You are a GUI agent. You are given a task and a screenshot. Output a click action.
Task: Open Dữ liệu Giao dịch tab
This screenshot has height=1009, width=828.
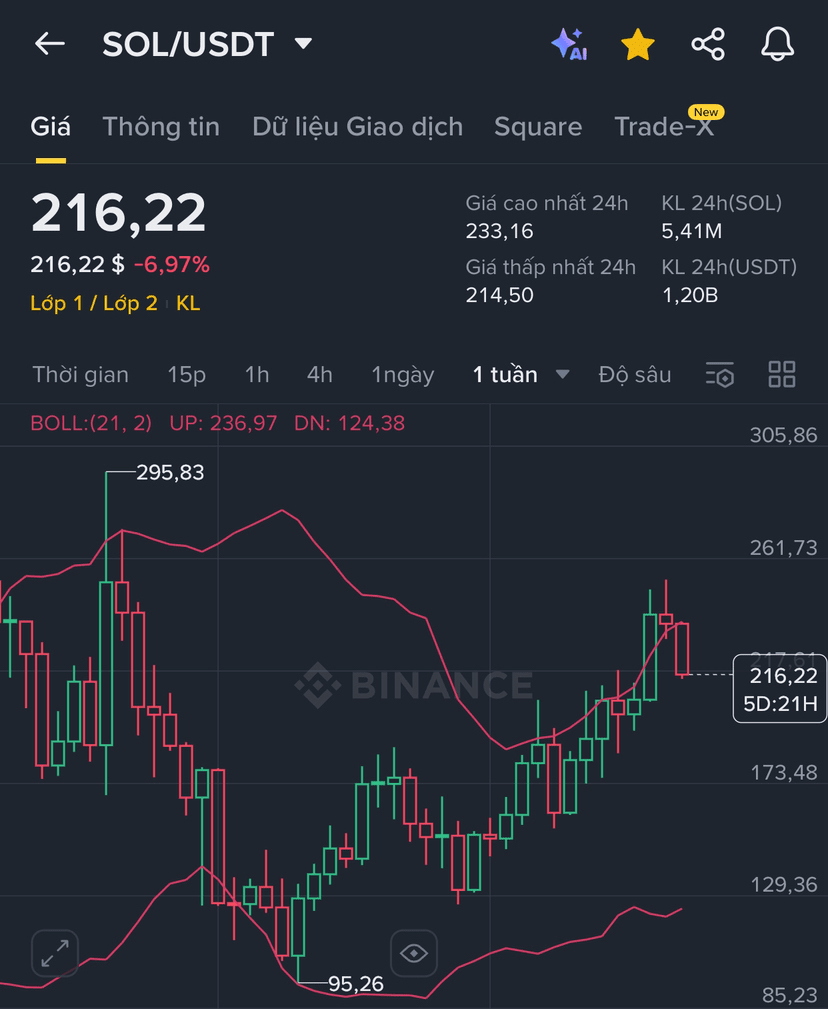pyautogui.click(x=357, y=127)
